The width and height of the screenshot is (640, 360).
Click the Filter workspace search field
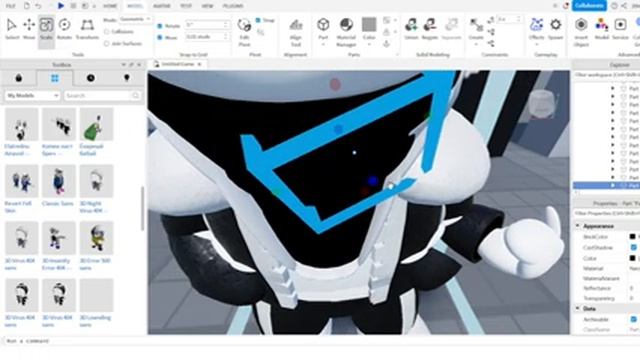coord(607,75)
